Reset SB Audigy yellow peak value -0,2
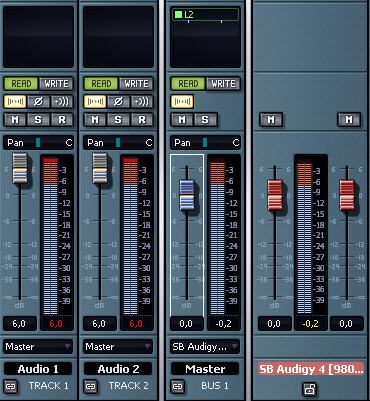 (x=311, y=324)
